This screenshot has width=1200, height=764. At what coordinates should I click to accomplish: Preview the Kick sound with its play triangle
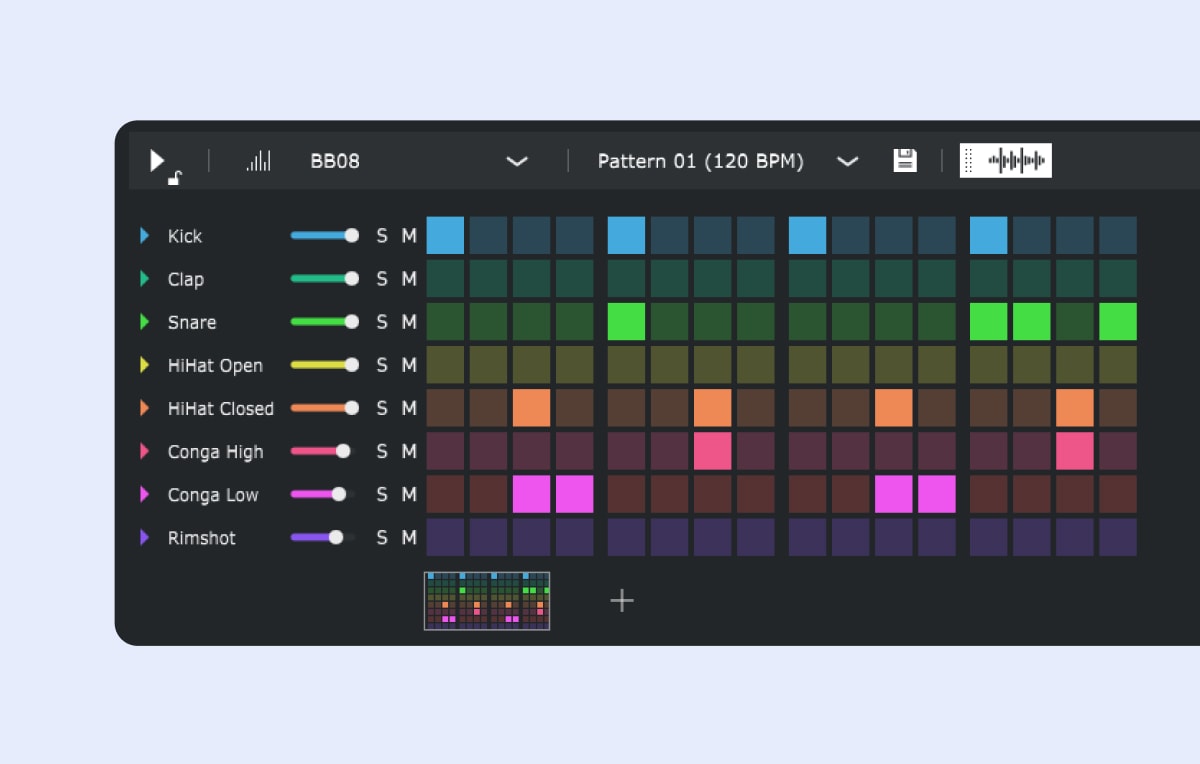pos(144,236)
